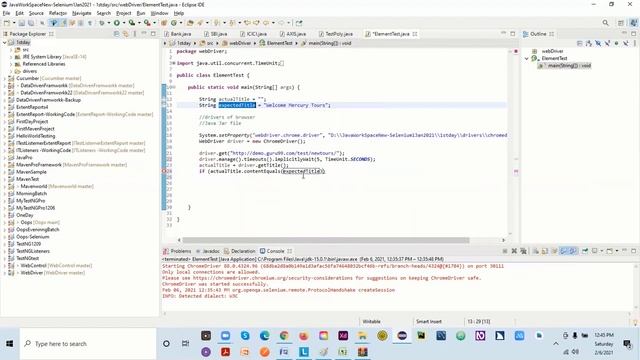This screenshot has width=640, height=360.
Task: Expand the JRE System Library node
Action: (x=11, y=57)
